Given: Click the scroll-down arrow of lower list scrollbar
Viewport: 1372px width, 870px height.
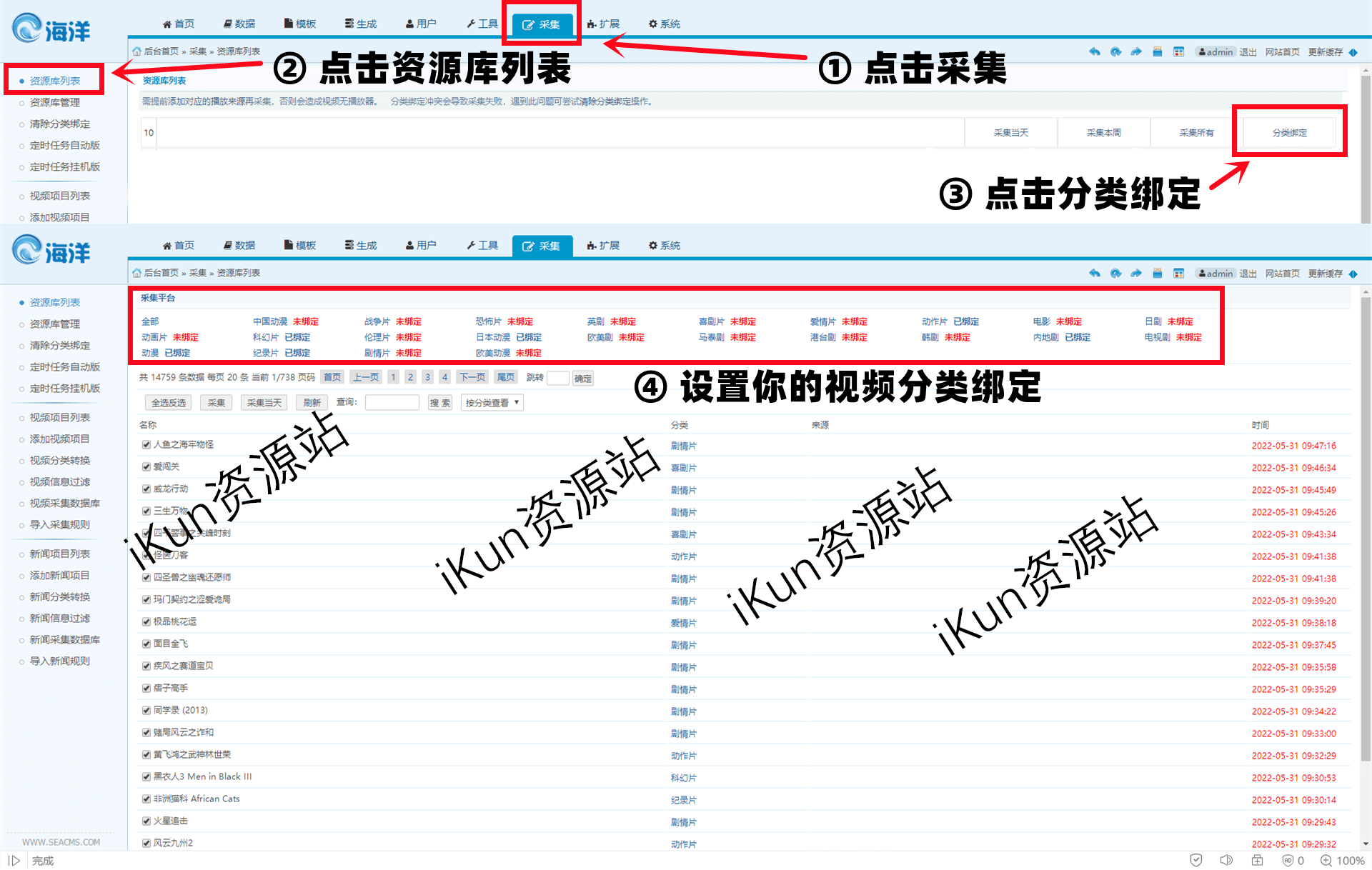Looking at the screenshot, I should 1366,844.
